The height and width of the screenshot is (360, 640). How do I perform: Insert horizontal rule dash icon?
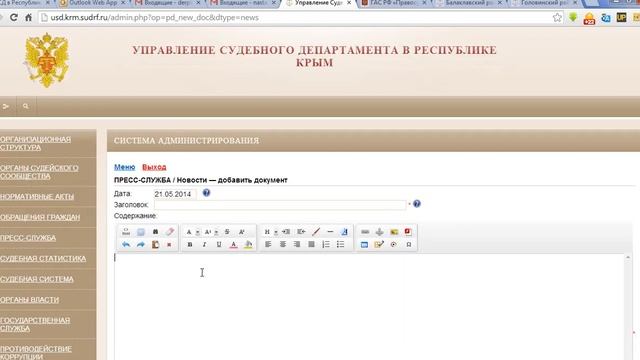[330, 232]
